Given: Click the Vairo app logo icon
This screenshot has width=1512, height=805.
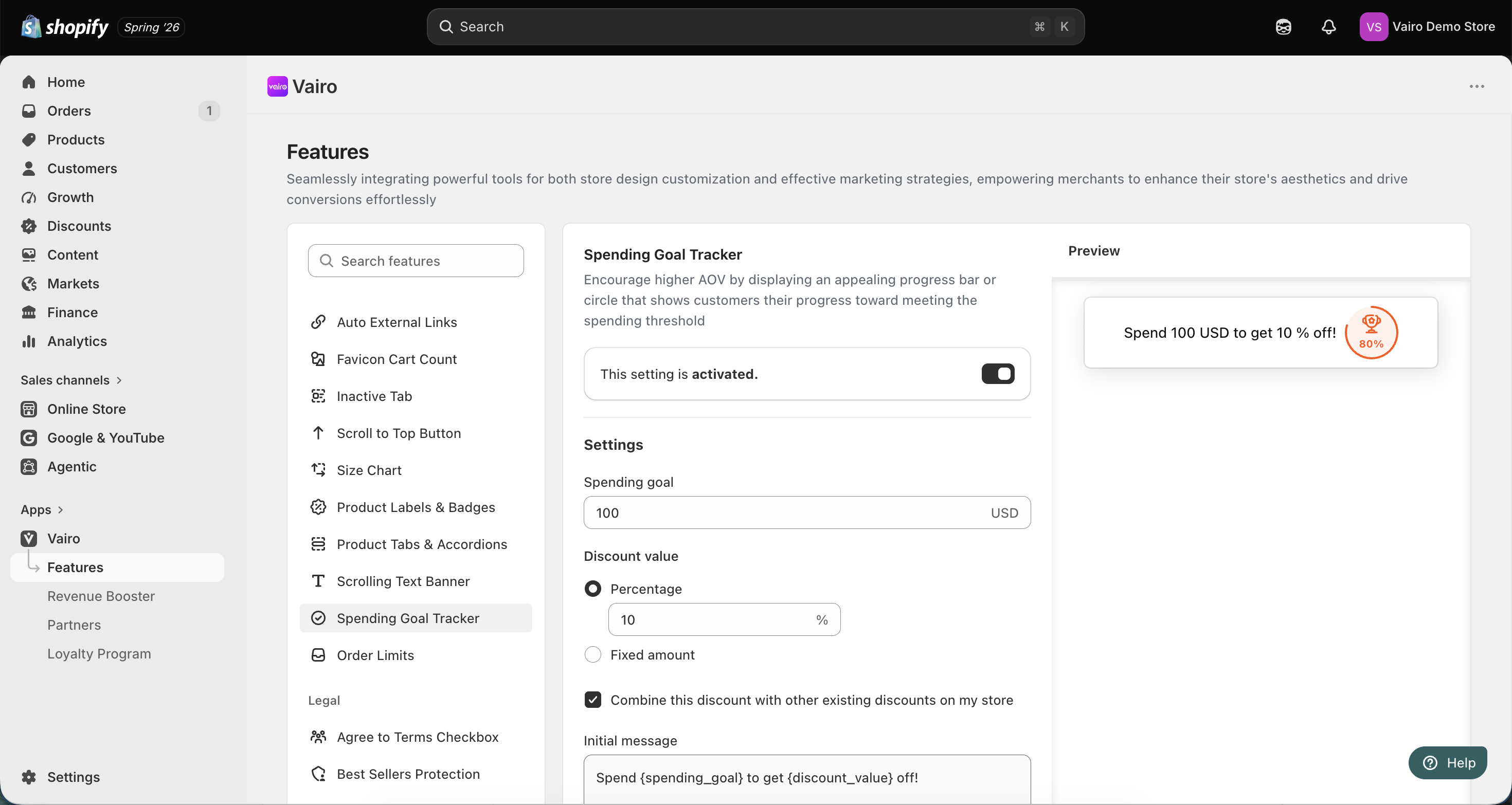Looking at the screenshot, I should [278, 86].
